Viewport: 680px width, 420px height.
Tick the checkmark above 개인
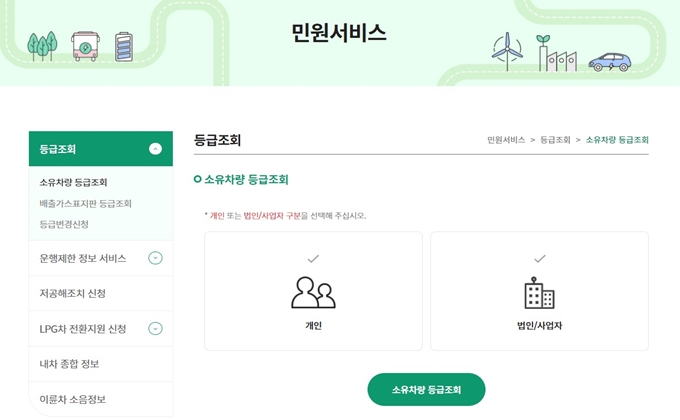313,259
